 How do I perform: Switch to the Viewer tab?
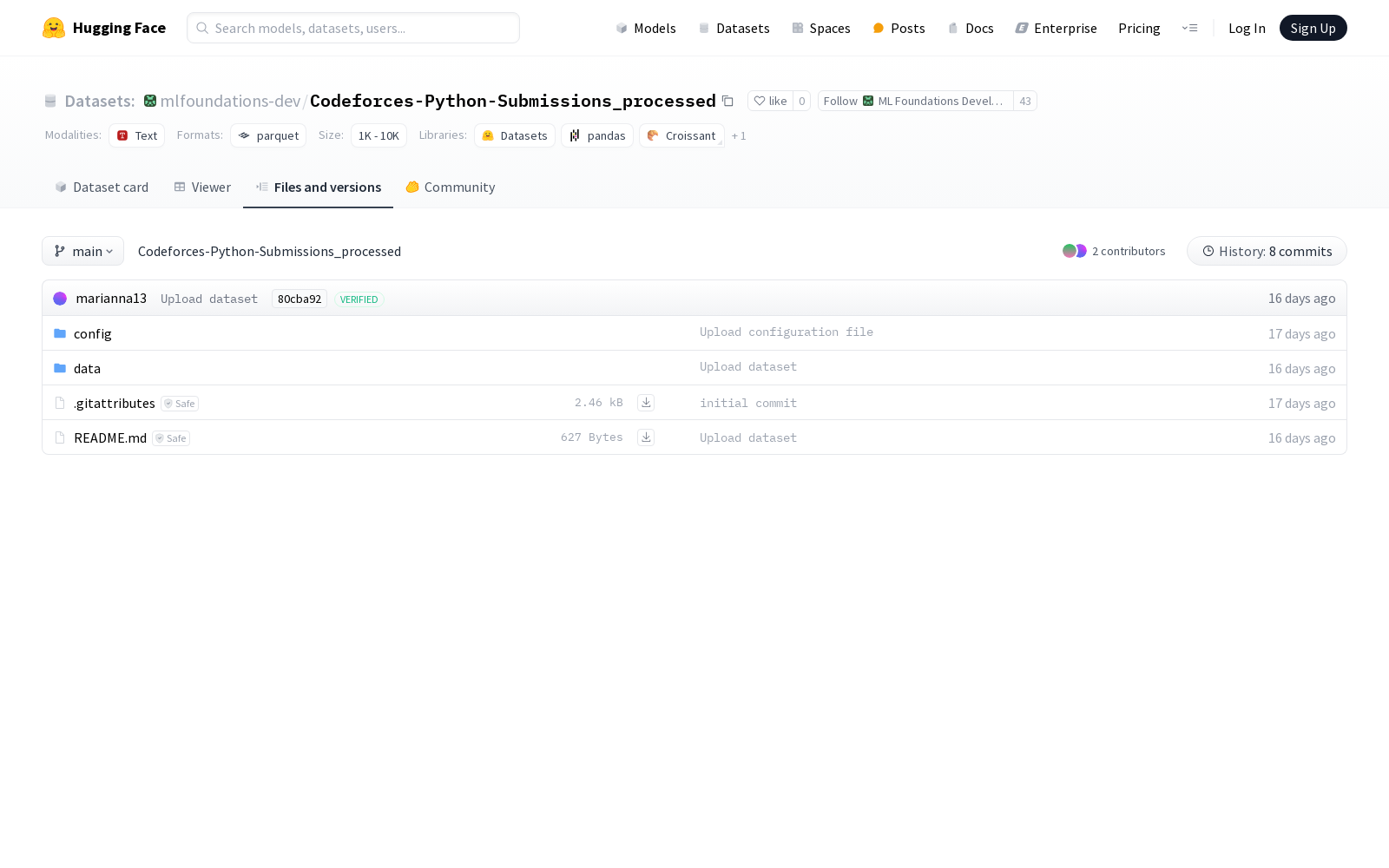tap(201, 187)
